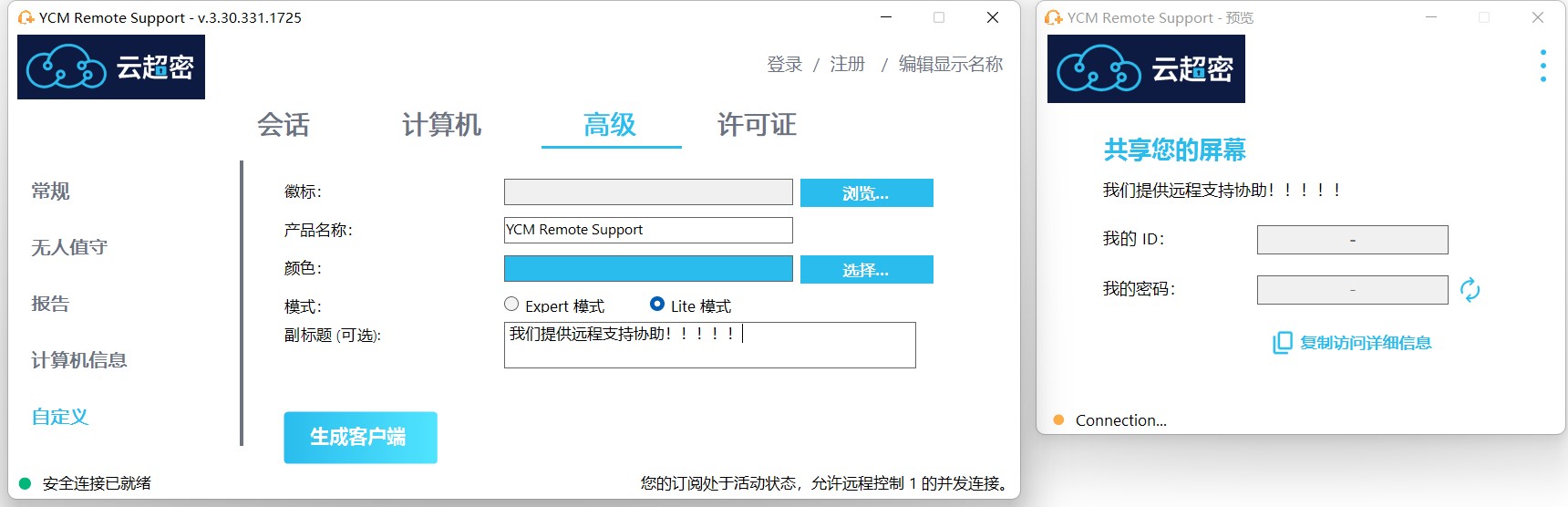Click the orange Connection status dot
Screen dimensions: 1568x507
tap(1058, 420)
